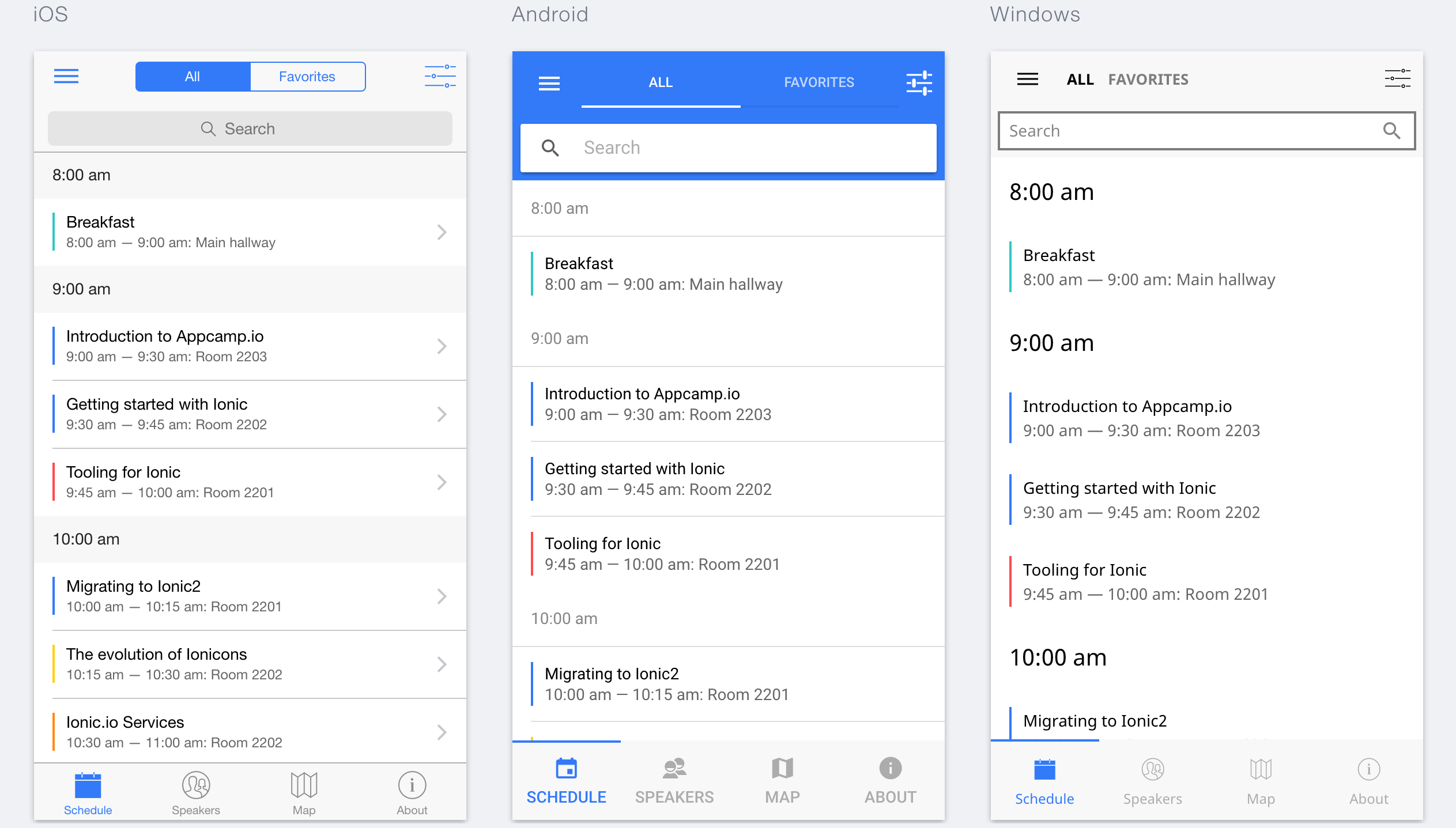Click the Windows filter sliders icon
This screenshot has height=828, width=1456.
[1397, 78]
